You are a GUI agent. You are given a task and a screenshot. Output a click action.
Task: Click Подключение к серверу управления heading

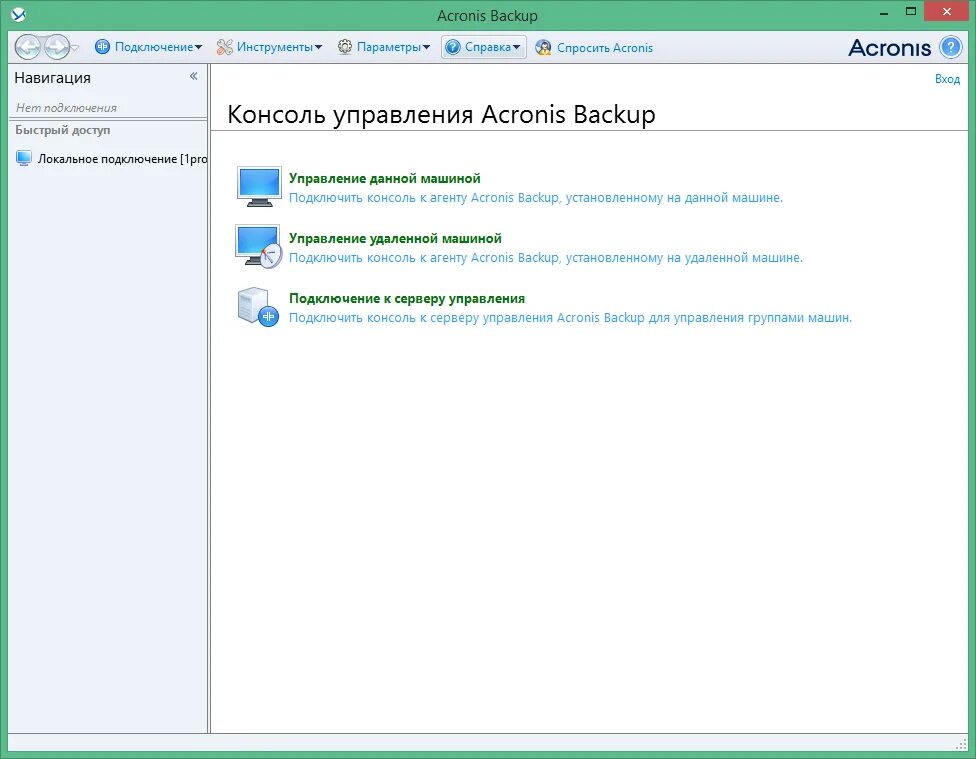406,299
